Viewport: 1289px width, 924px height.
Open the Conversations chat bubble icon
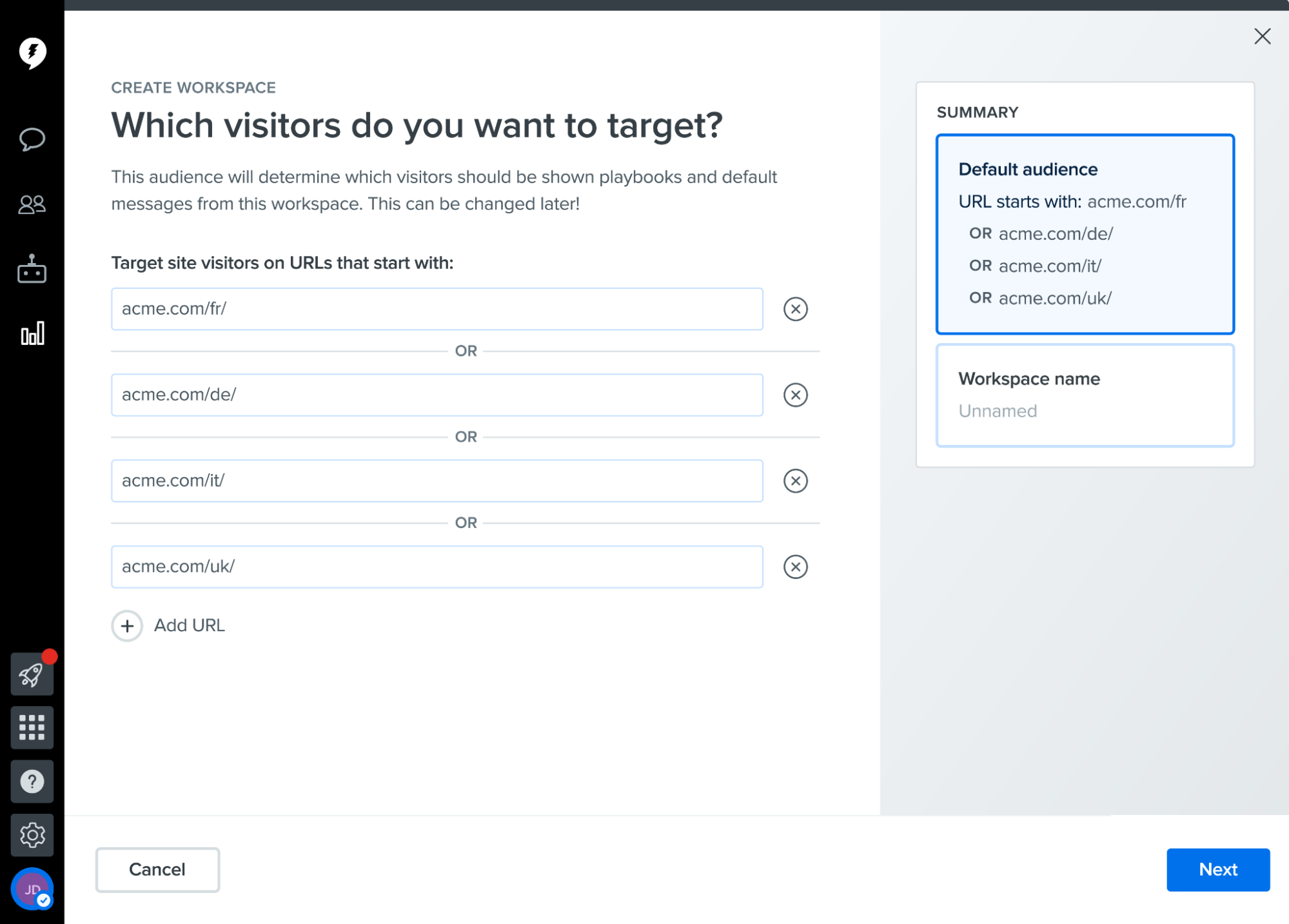[32, 139]
